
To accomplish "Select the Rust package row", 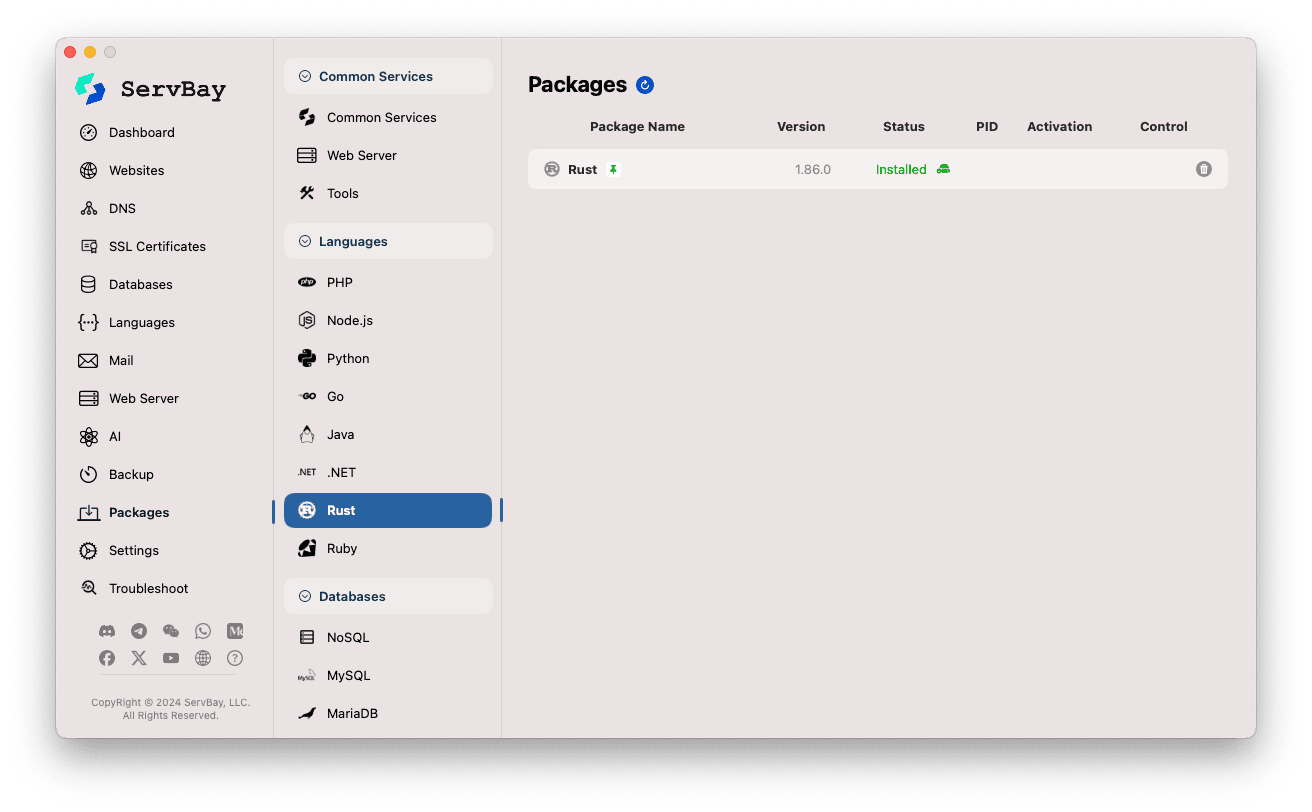I will (700, 169).
